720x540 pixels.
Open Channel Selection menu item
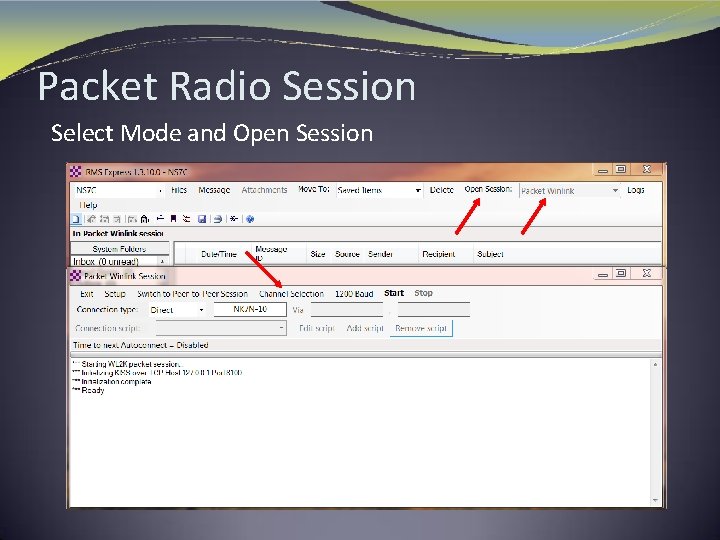tap(292, 294)
